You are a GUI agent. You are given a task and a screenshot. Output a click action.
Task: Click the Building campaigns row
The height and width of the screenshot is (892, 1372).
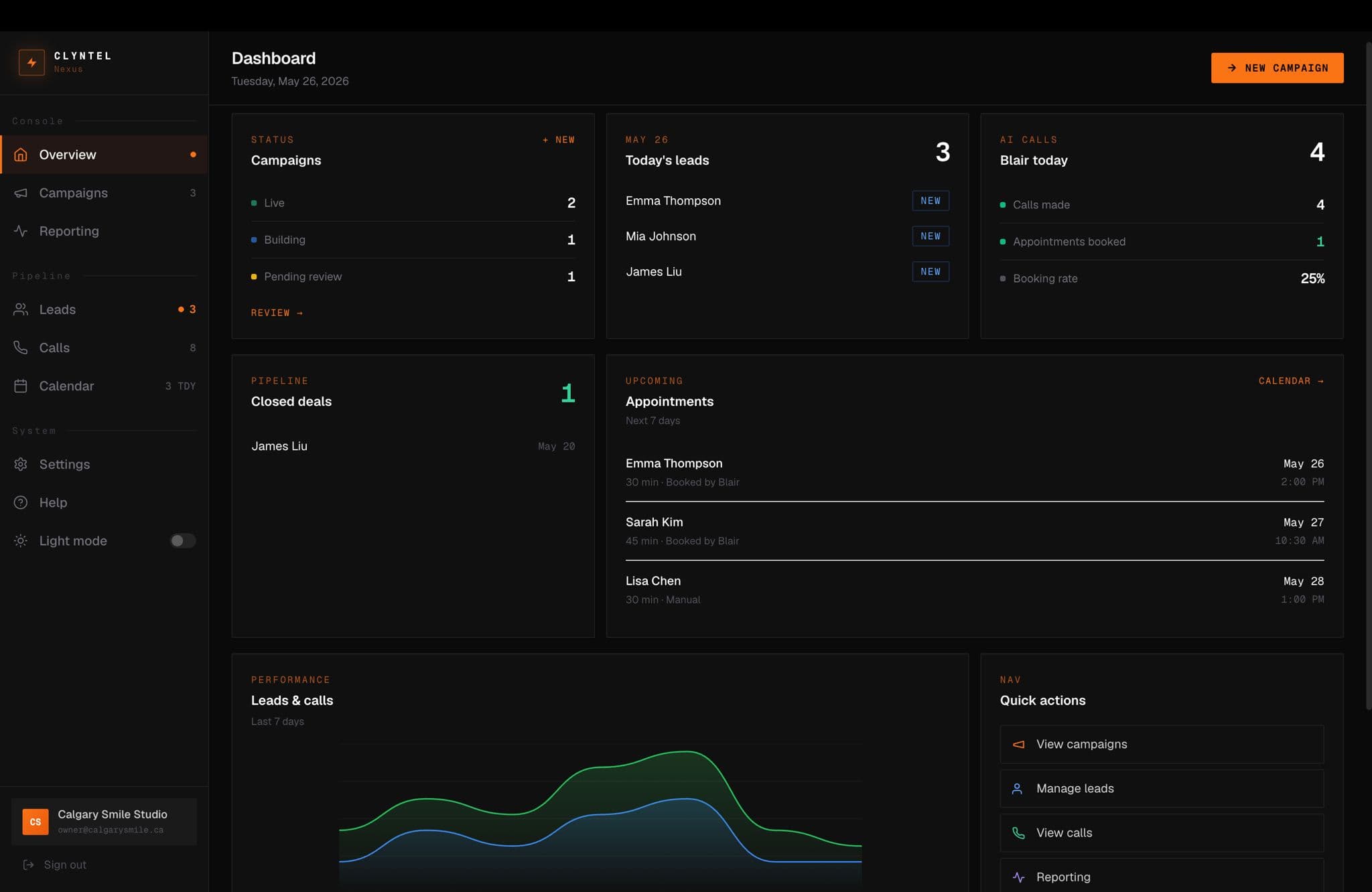tap(413, 240)
